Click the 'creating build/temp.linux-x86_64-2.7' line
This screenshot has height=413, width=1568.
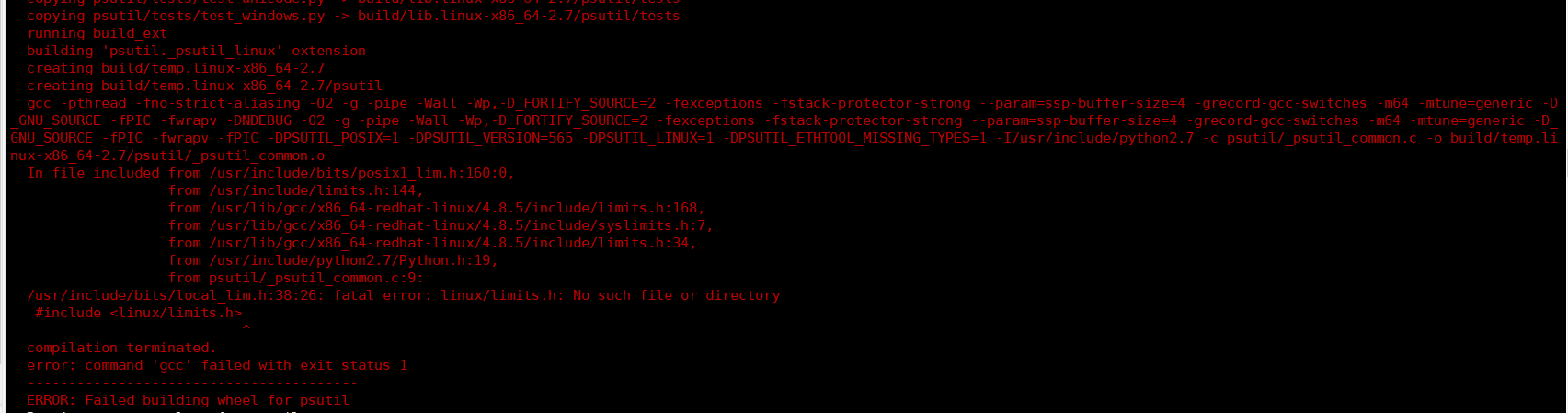[x=176, y=68]
